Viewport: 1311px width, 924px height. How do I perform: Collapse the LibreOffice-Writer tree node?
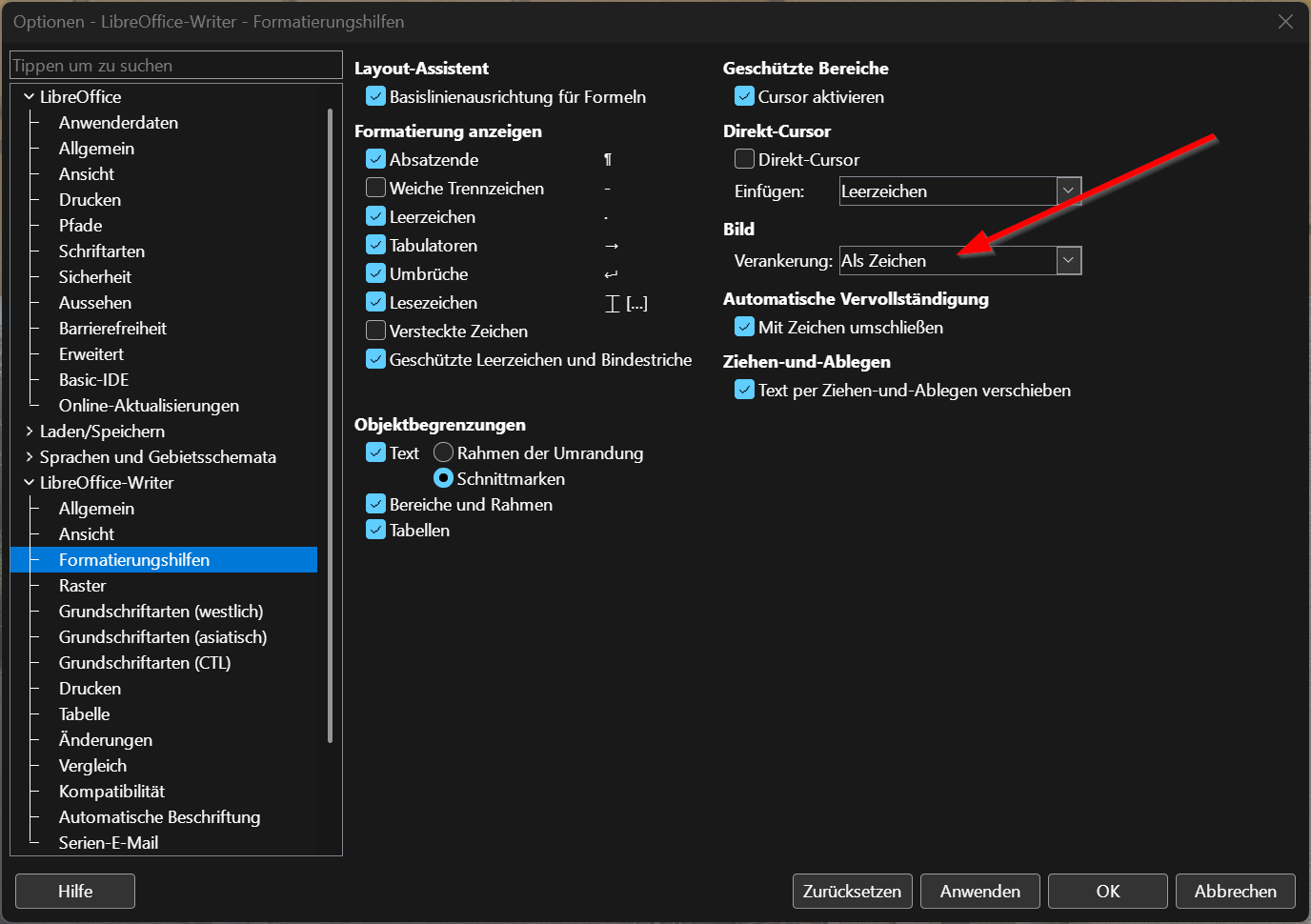coord(30,483)
